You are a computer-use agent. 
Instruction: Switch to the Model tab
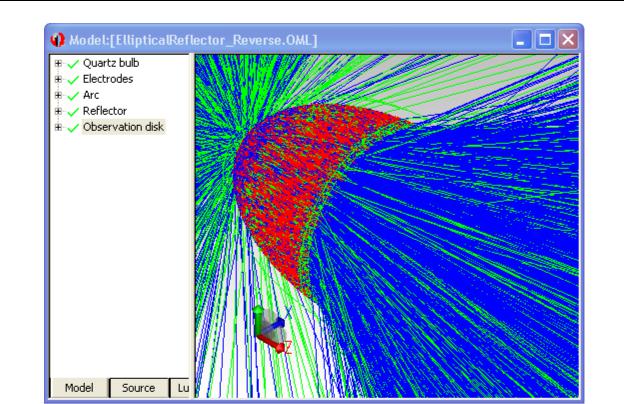pyautogui.click(x=79, y=388)
